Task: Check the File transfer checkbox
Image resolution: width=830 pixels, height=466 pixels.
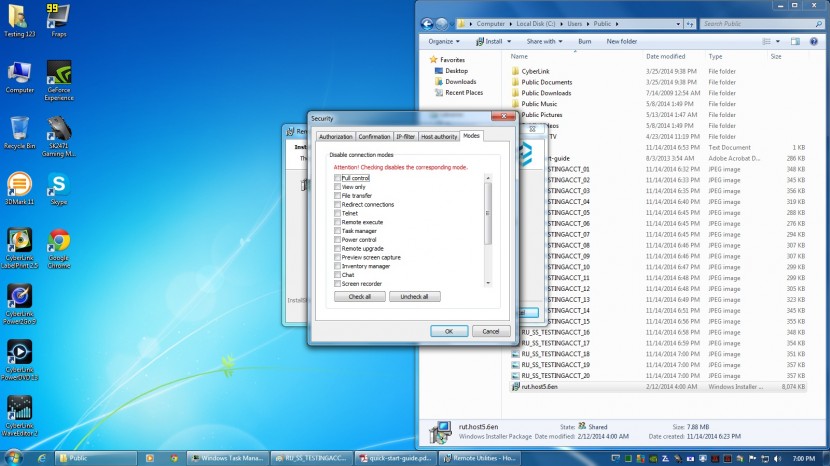Action: point(337,195)
